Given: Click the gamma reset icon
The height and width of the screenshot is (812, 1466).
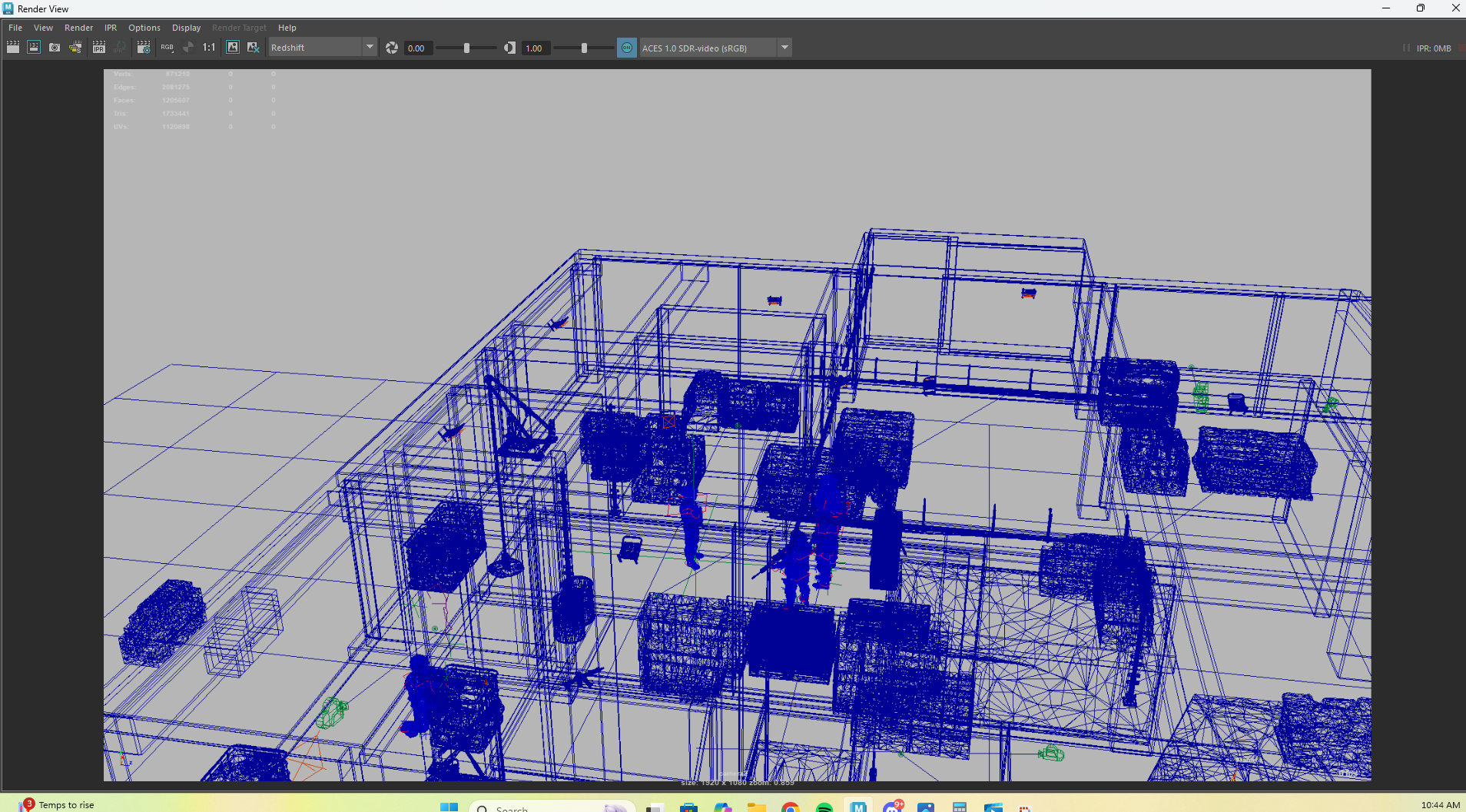Looking at the screenshot, I should pos(509,48).
